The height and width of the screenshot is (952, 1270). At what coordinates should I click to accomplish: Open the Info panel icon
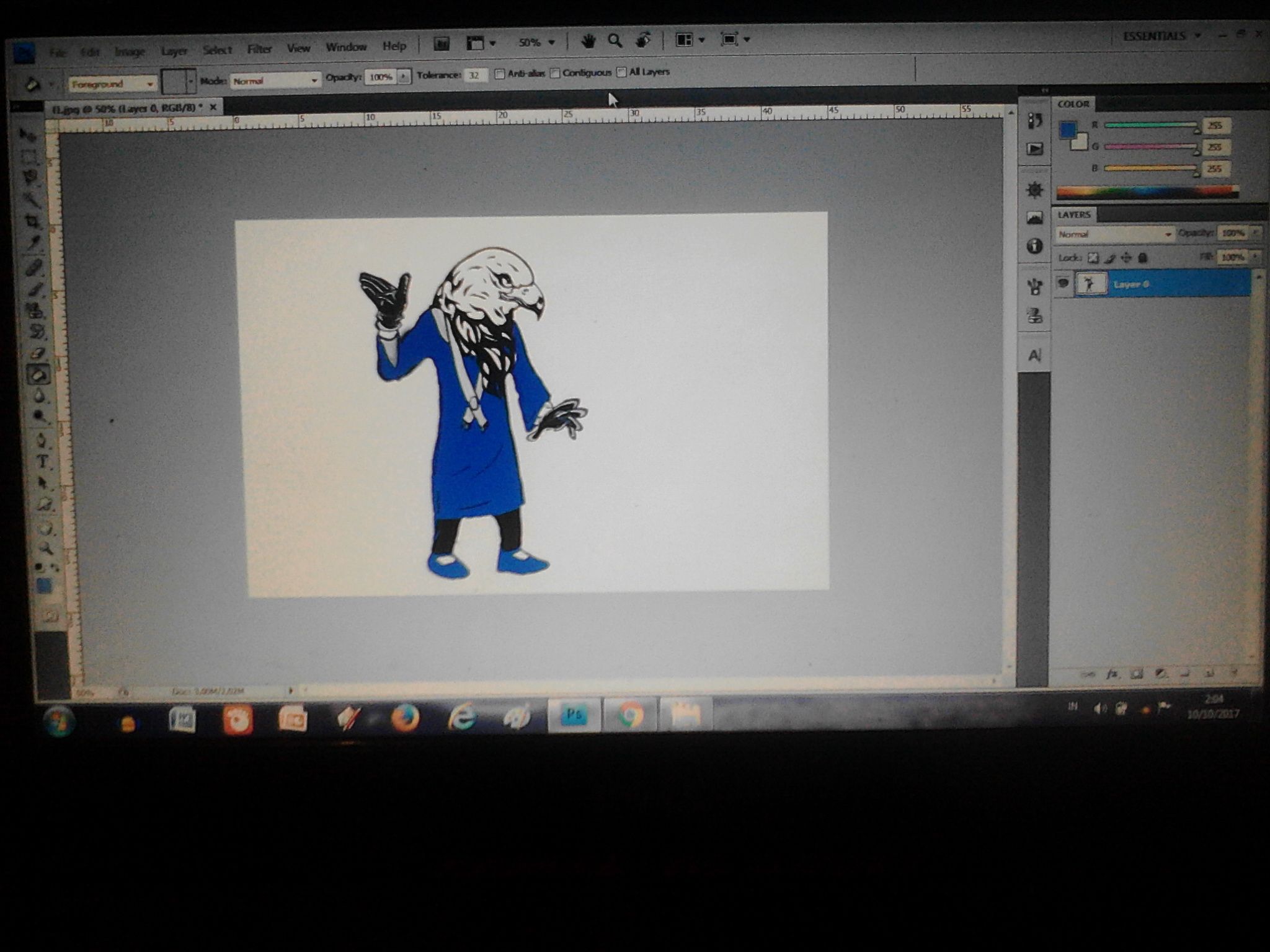(1034, 246)
